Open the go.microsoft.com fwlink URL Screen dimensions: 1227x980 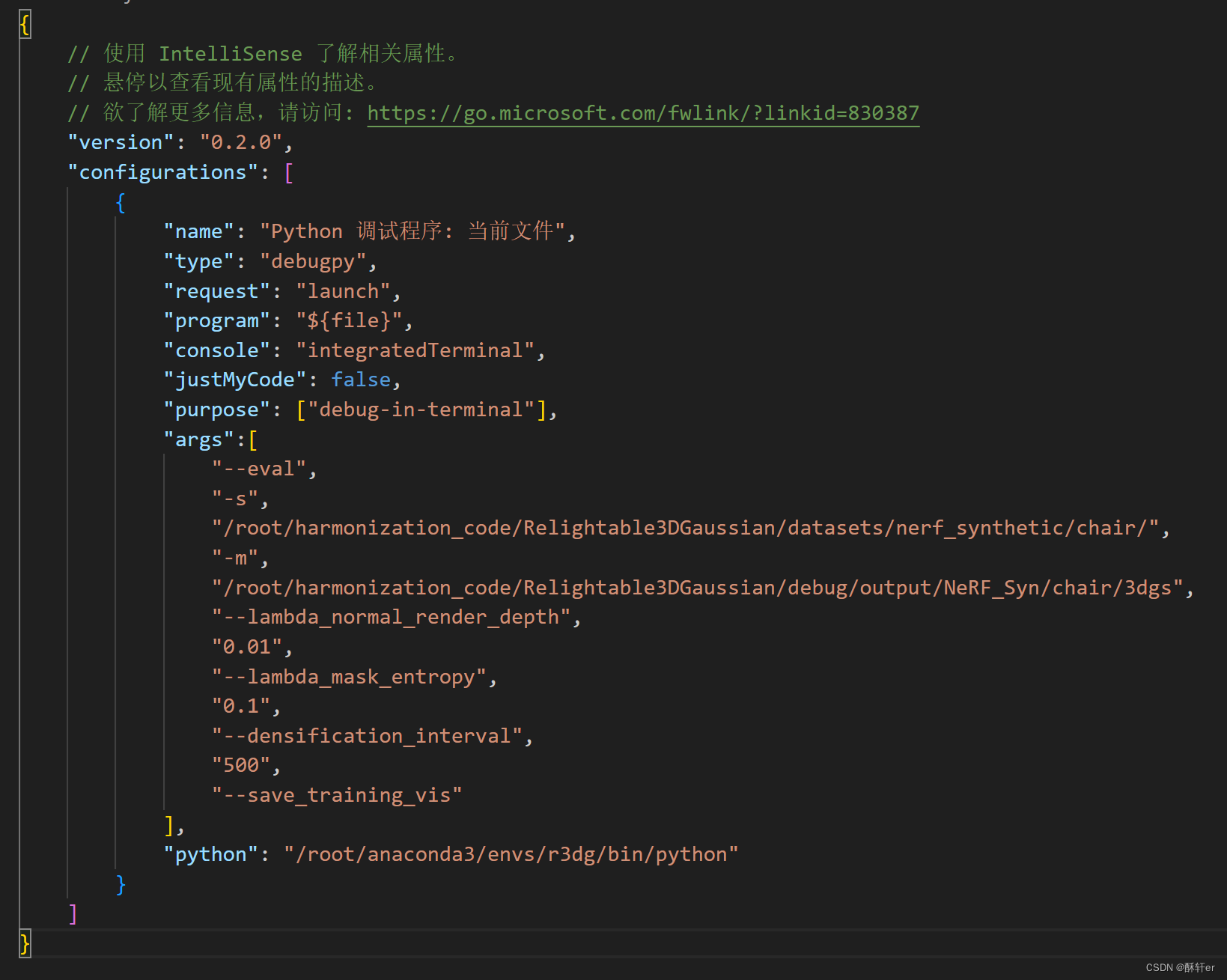(643, 113)
